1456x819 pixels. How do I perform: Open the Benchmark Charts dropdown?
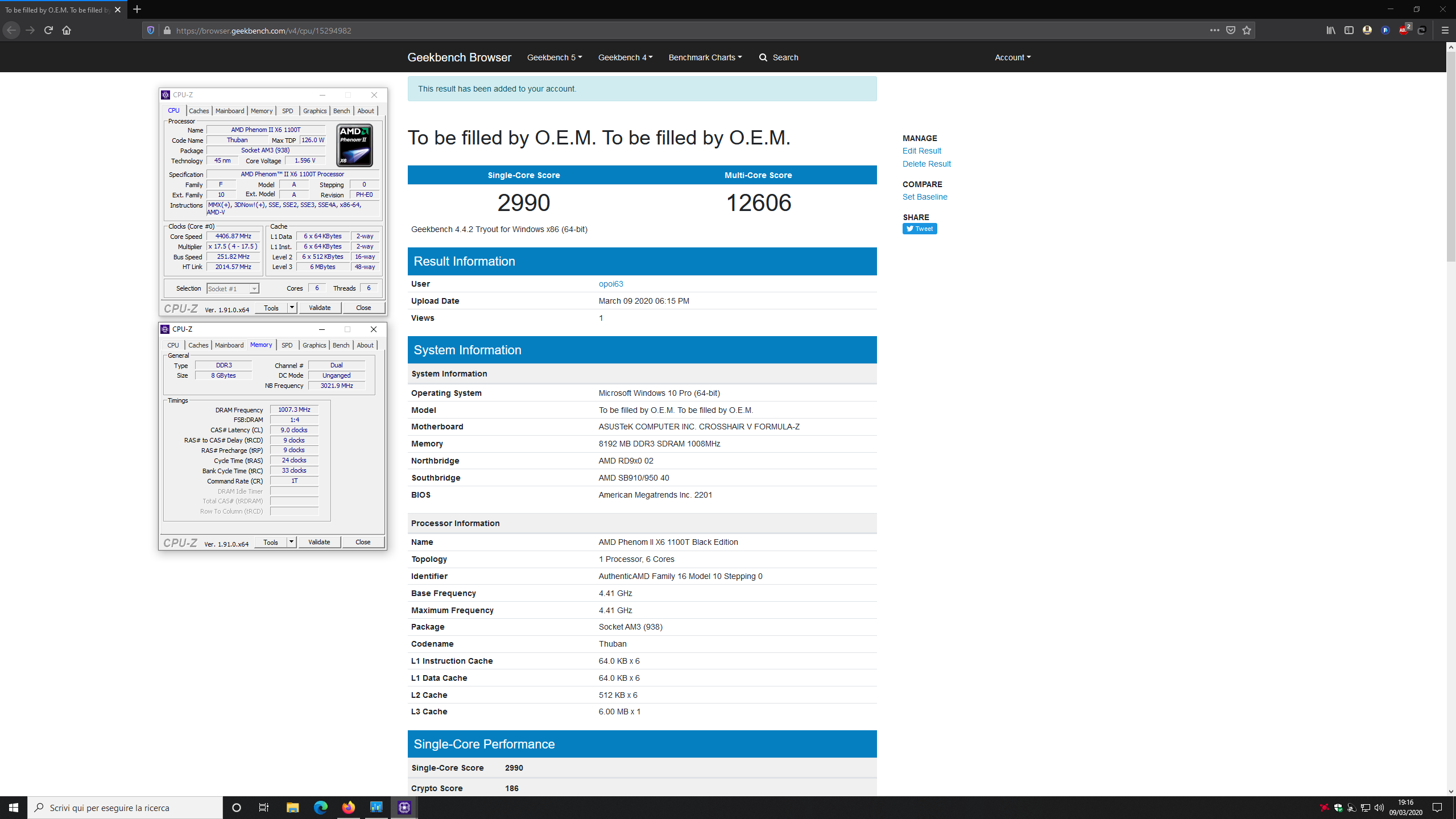coord(705,57)
